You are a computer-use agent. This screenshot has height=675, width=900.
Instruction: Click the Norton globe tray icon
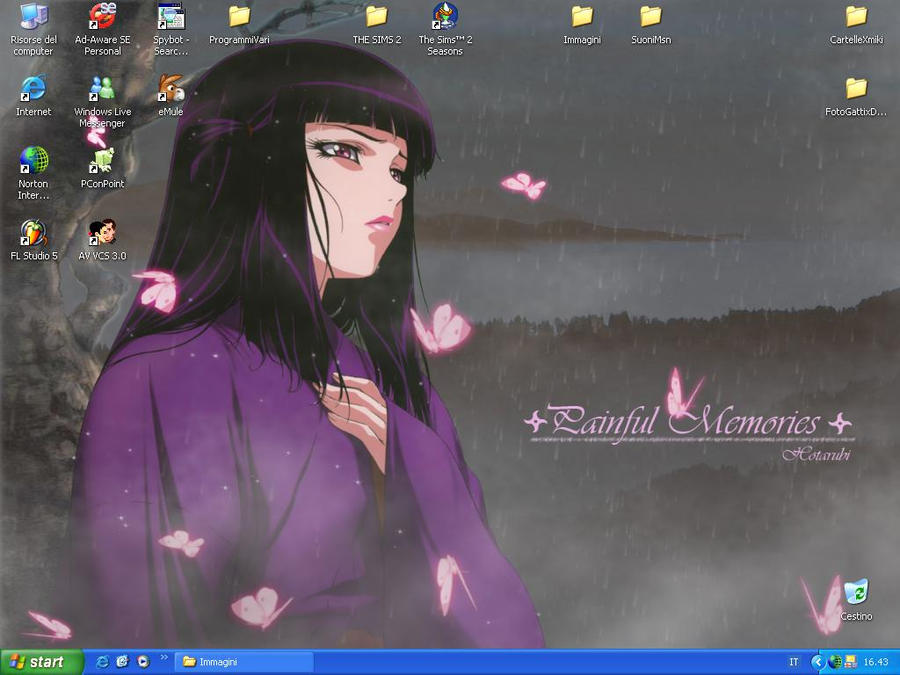pyautogui.click(x=836, y=662)
